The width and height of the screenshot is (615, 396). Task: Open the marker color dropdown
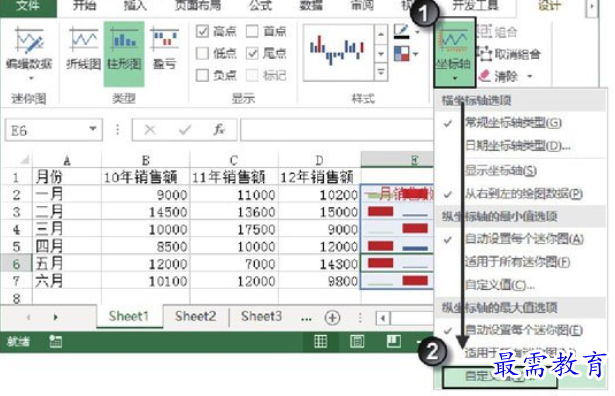[x=415, y=54]
